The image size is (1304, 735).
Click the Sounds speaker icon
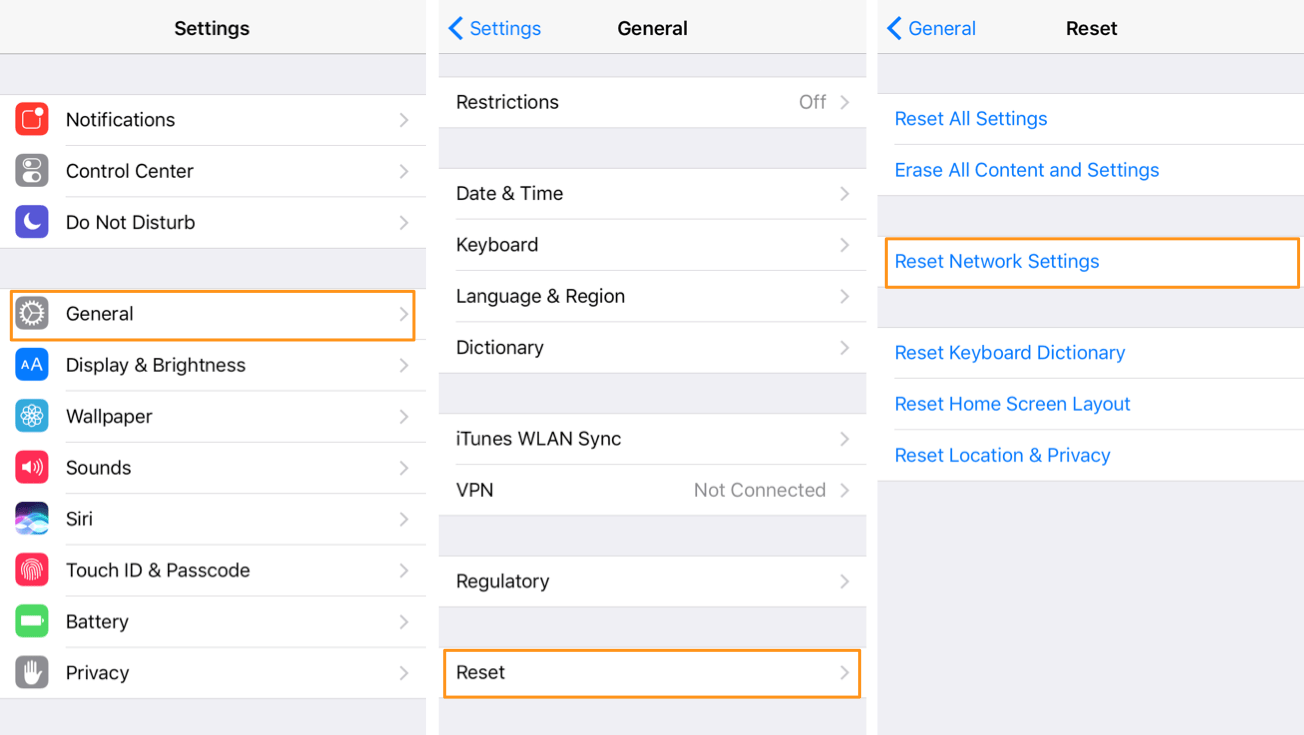(x=31, y=467)
